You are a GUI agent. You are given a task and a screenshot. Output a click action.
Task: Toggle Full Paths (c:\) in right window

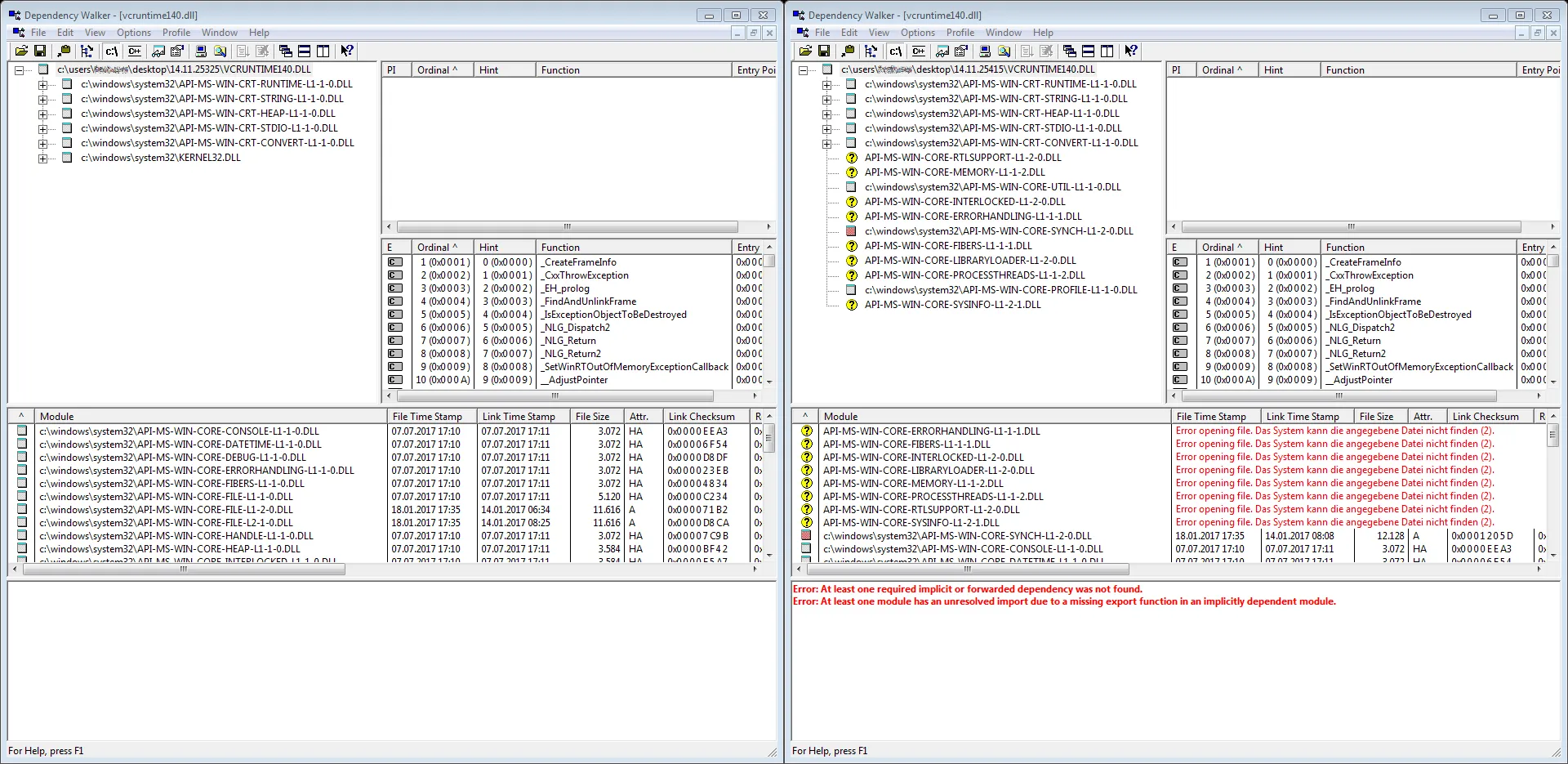point(895,51)
